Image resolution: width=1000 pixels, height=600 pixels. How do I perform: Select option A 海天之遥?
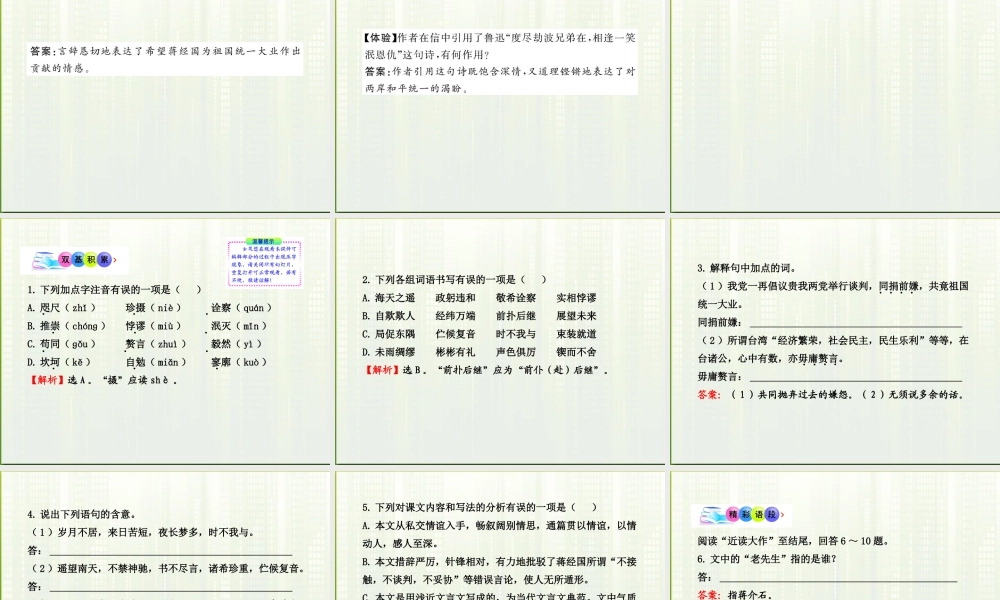(388, 298)
